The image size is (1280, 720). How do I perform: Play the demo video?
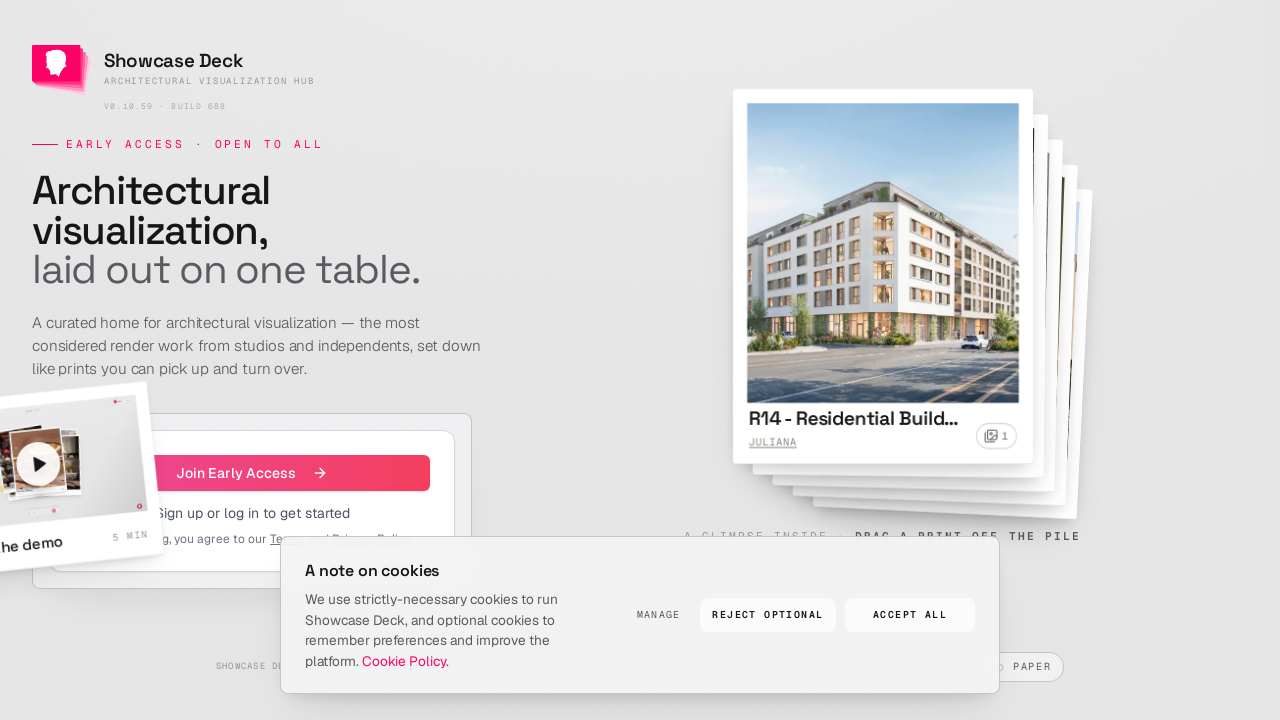(39, 464)
